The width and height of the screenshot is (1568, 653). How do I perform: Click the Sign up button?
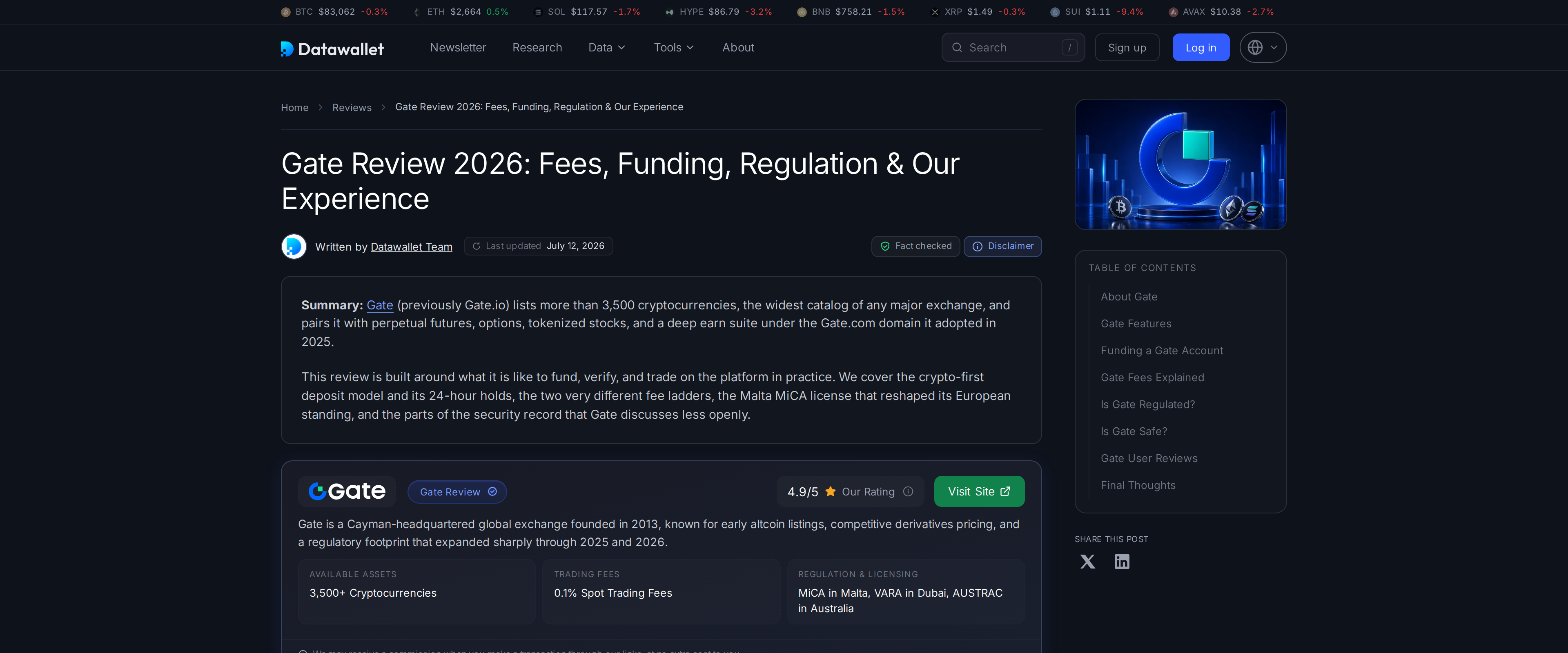pyautogui.click(x=1127, y=47)
